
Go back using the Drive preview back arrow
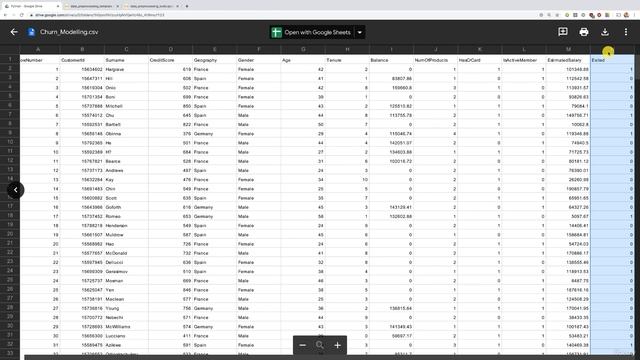(x=14, y=32)
